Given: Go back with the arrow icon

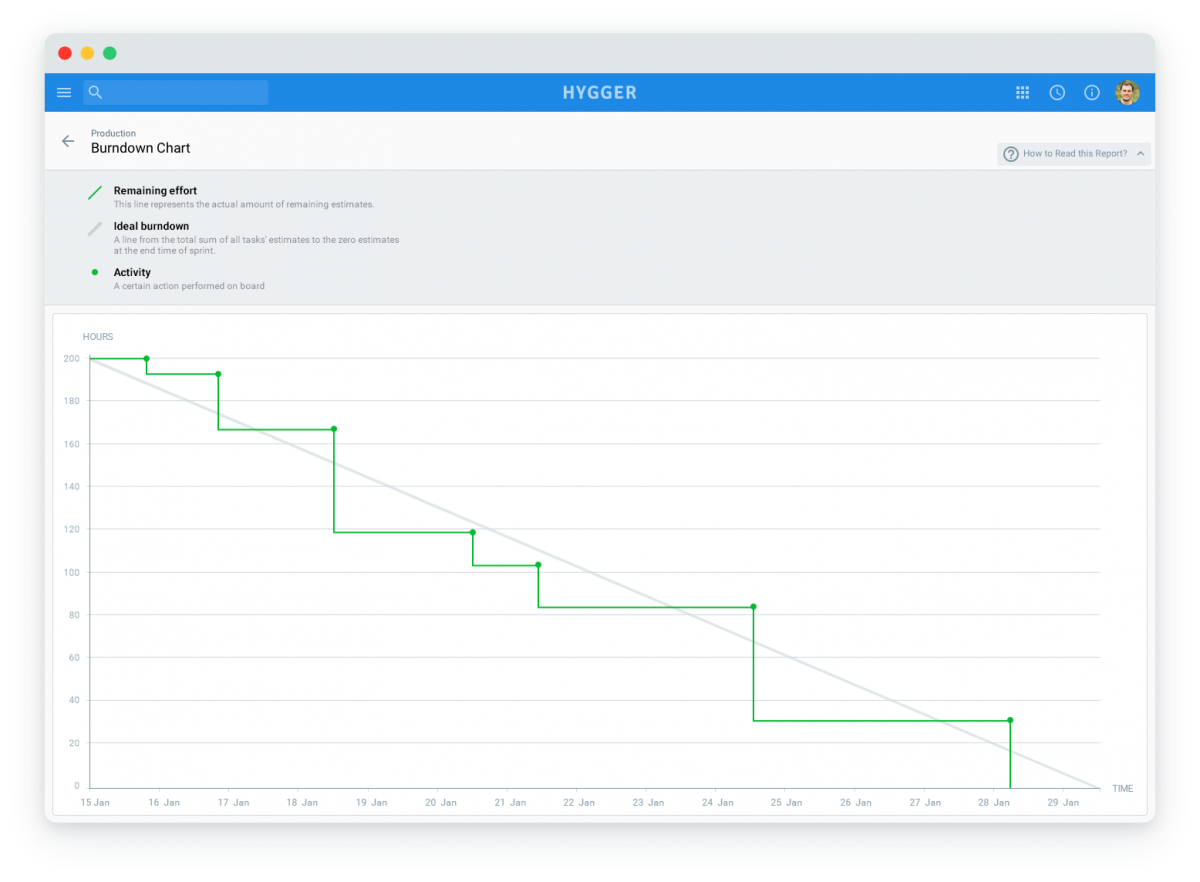Looking at the screenshot, I should point(68,141).
